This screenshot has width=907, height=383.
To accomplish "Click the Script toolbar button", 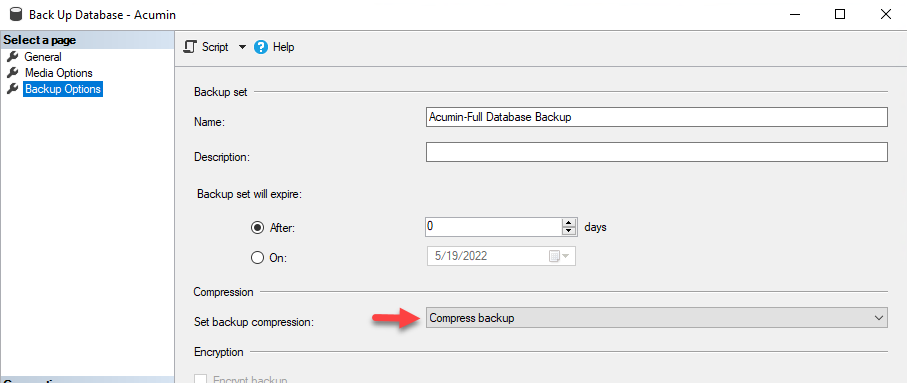I will (x=206, y=47).
